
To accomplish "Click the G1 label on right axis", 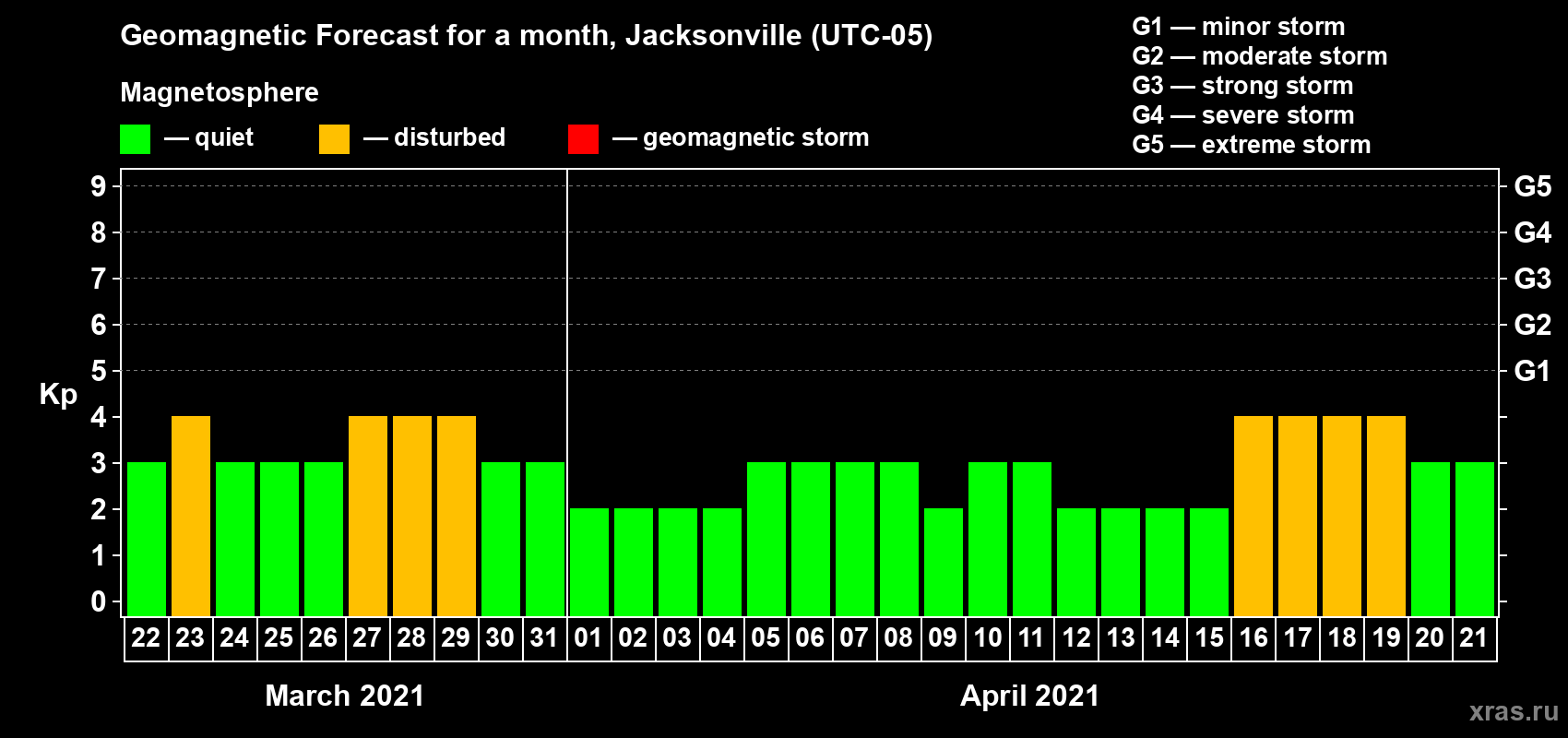I will [x=1533, y=371].
